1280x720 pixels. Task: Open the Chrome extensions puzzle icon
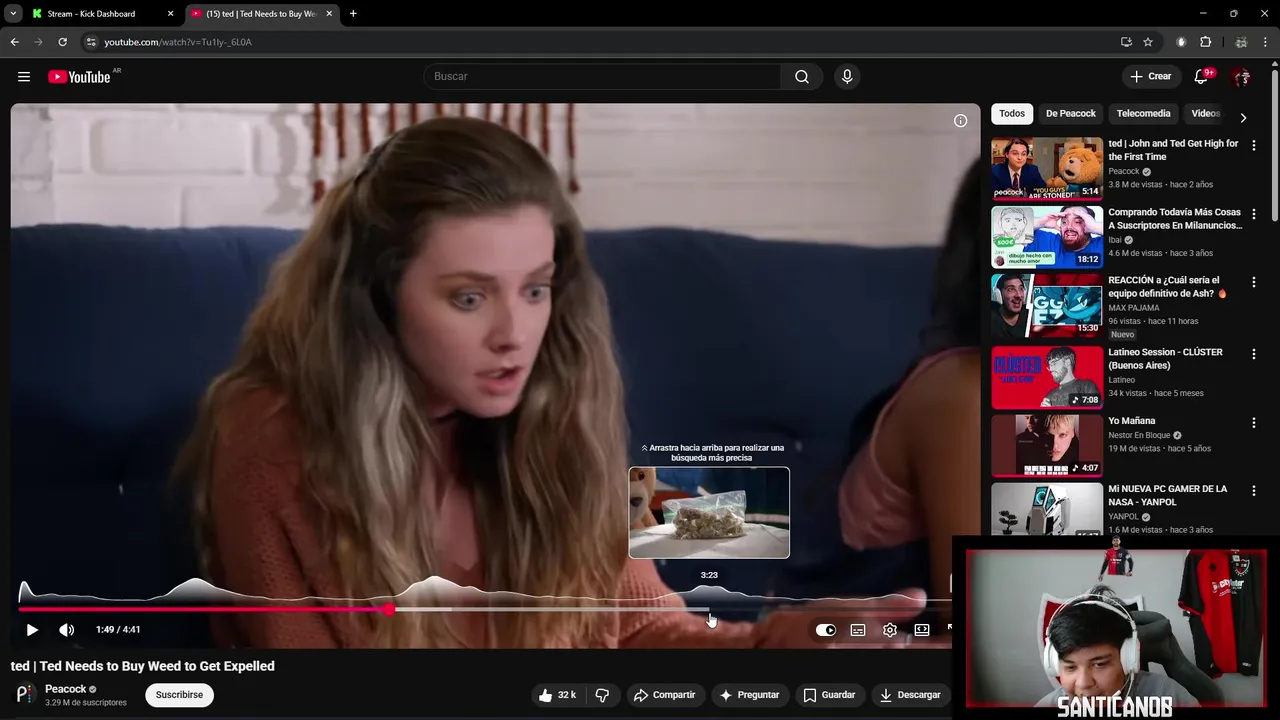pyautogui.click(x=1205, y=42)
